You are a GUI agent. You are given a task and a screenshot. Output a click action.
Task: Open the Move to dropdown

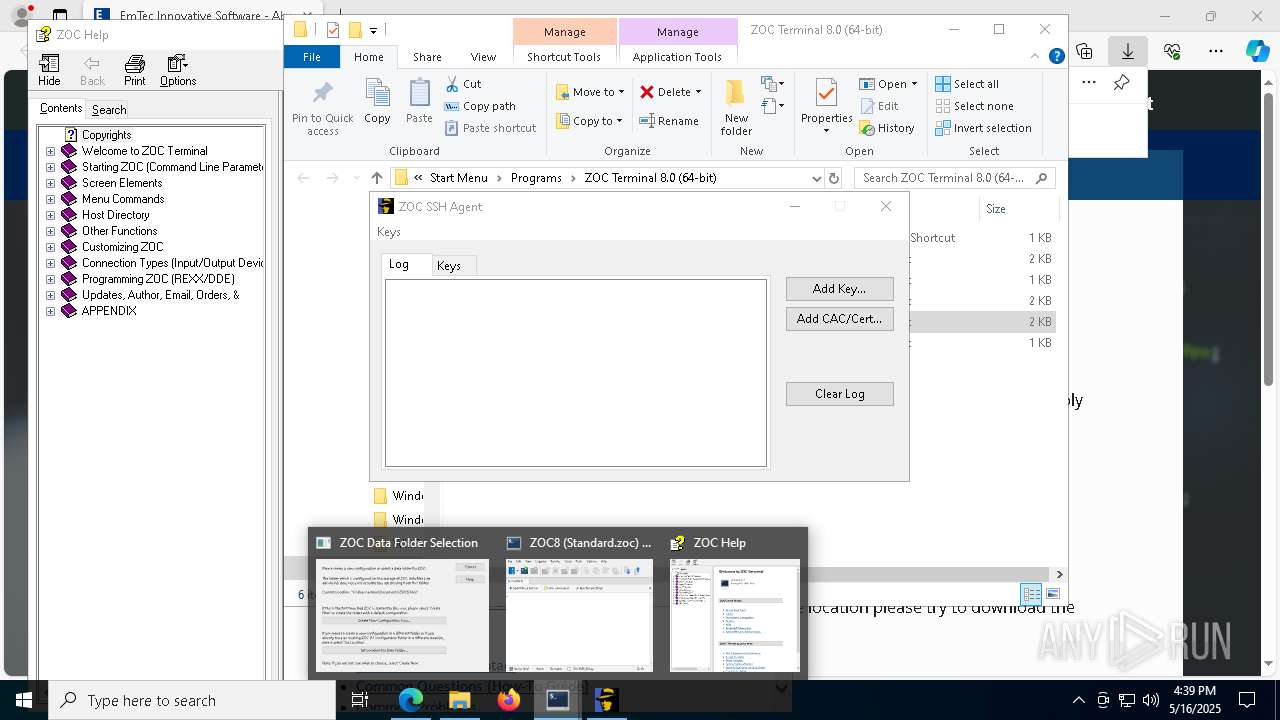590,92
